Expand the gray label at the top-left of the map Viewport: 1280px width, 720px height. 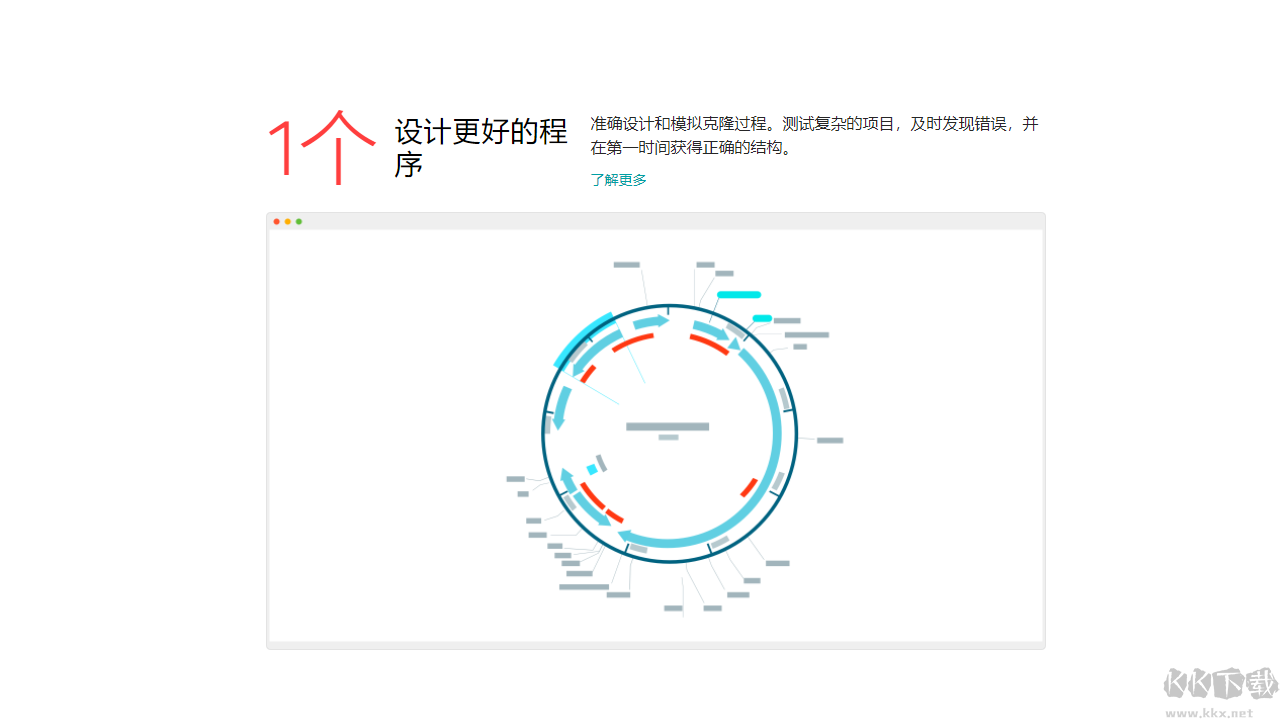pyautogui.click(x=626, y=264)
